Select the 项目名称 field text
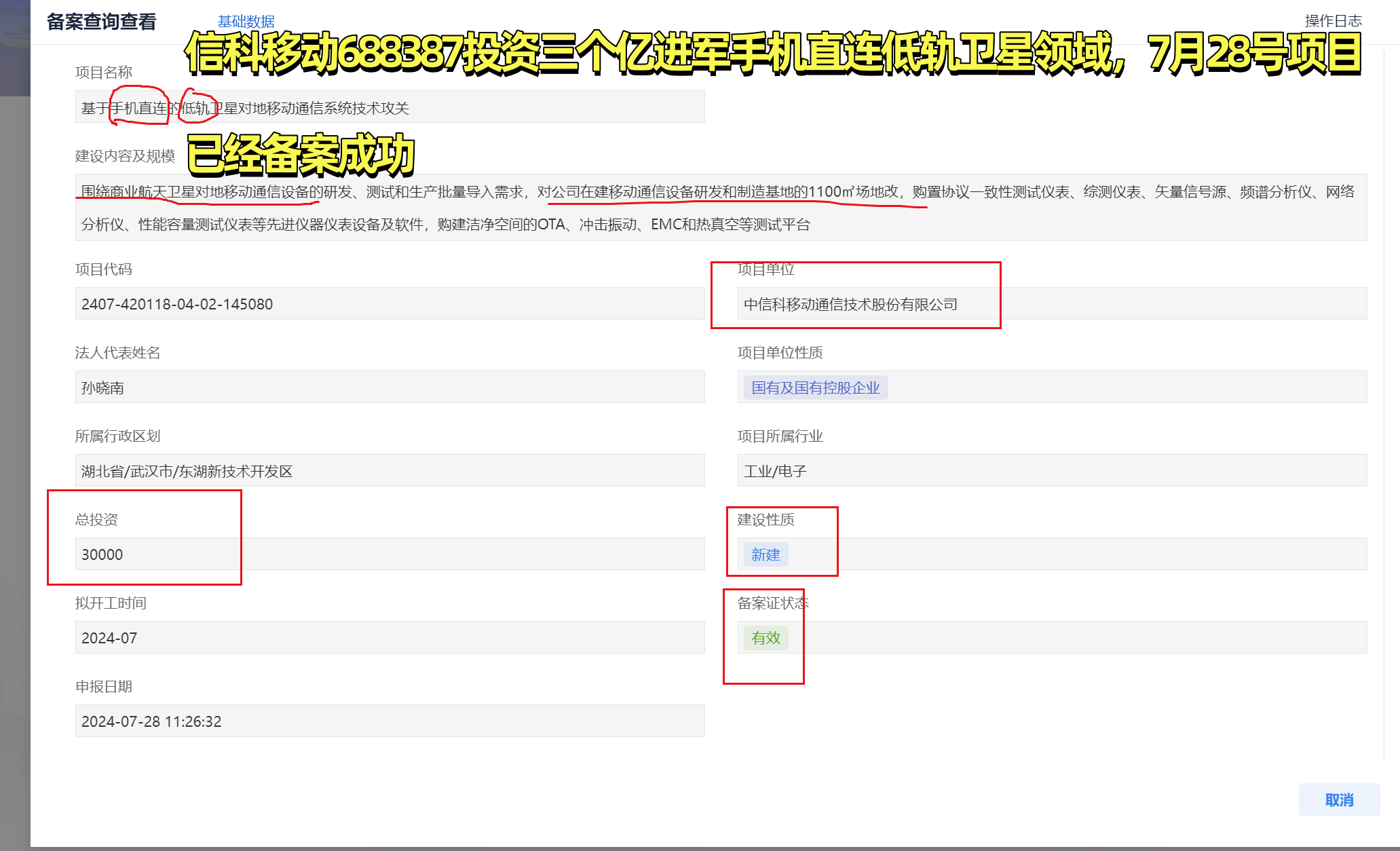The height and width of the screenshot is (851, 1400). 390,107
